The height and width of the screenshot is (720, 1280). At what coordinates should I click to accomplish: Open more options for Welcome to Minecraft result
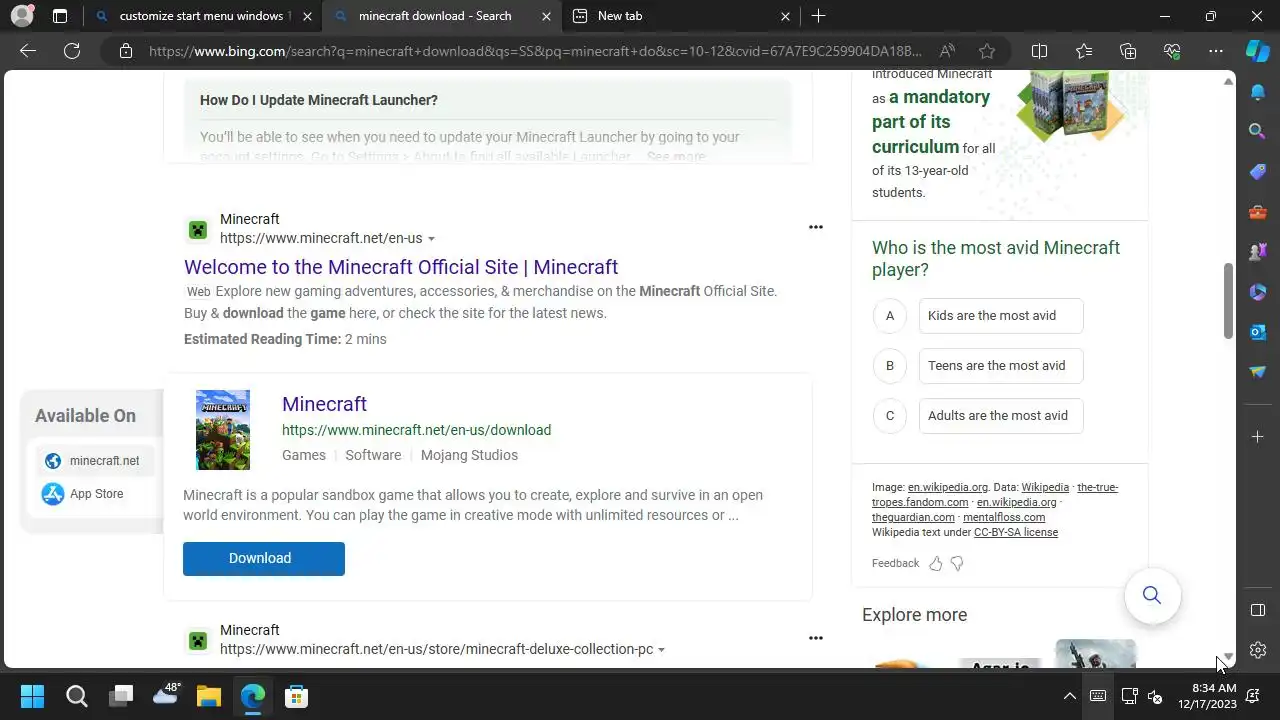click(816, 227)
